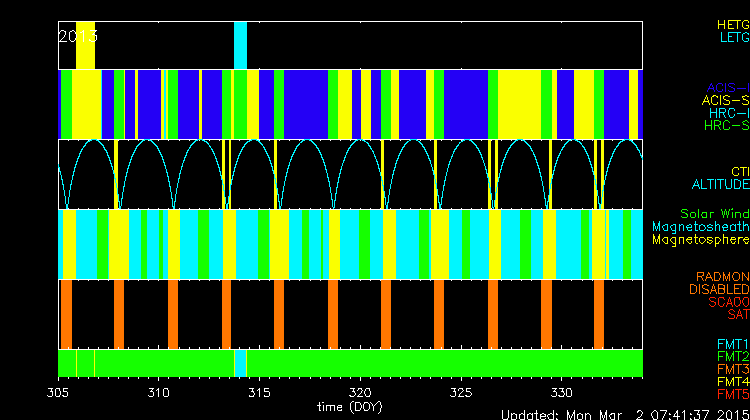Click the HETG legend label
The width and height of the screenshot is (750, 420).
click(x=732, y=24)
